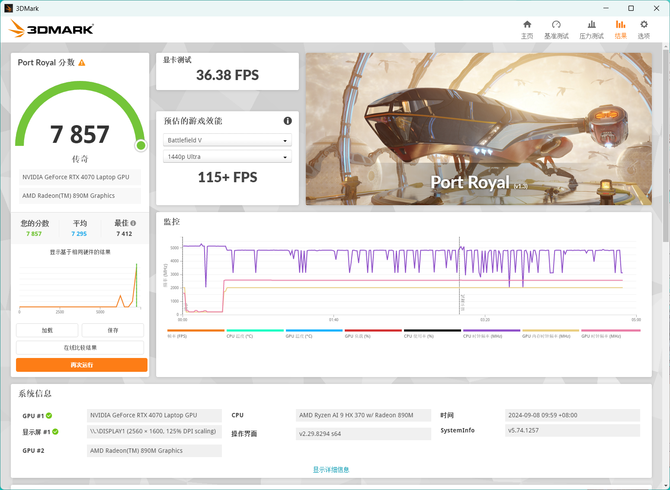Go to the 主页 home tab

pyautogui.click(x=527, y=29)
